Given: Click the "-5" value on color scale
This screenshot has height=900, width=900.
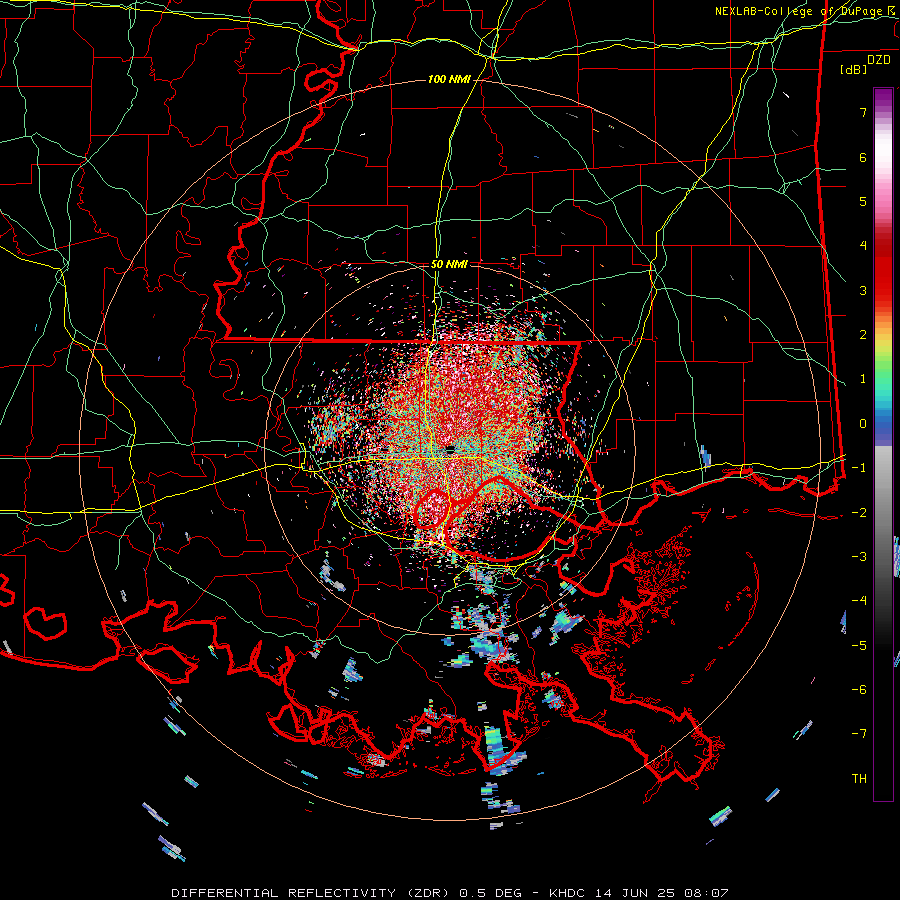Looking at the screenshot, I should tap(859, 646).
